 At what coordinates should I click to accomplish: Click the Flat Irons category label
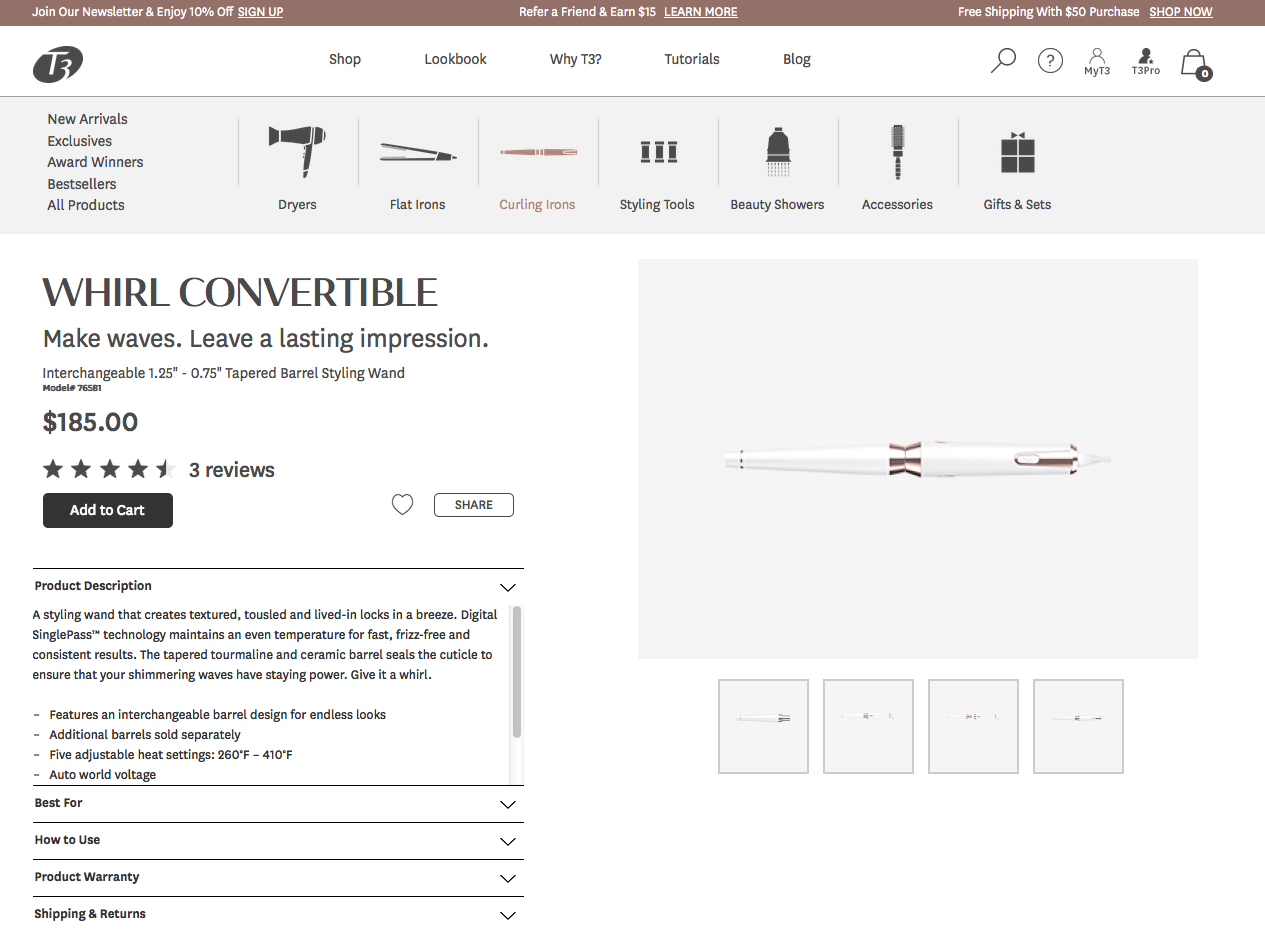[418, 204]
